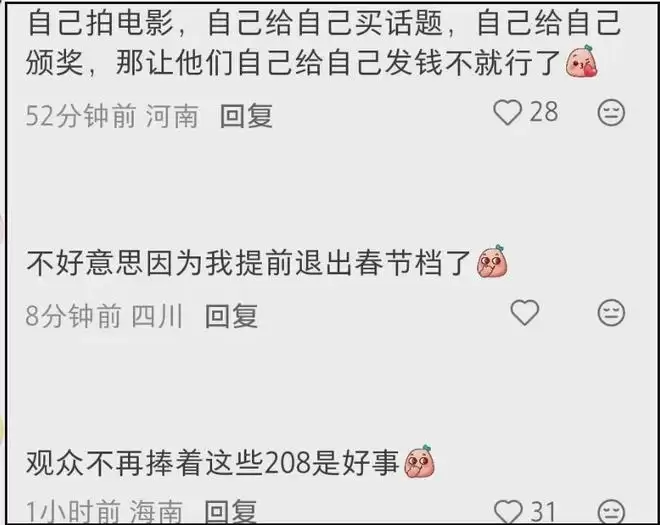Click the 8分钟前 timestamp
This screenshot has width=660, height=525.
click(x=73, y=316)
